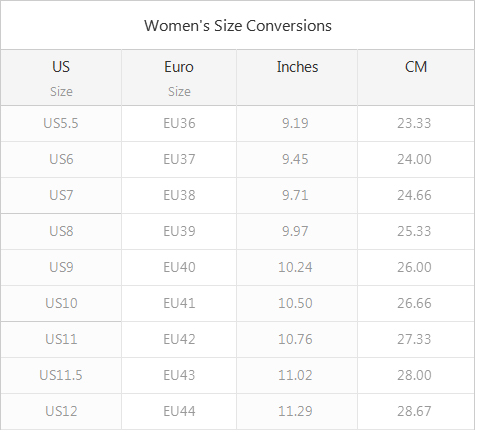Click the Inches column header
The height and width of the screenshot is (432, 477).
point(297,78)
